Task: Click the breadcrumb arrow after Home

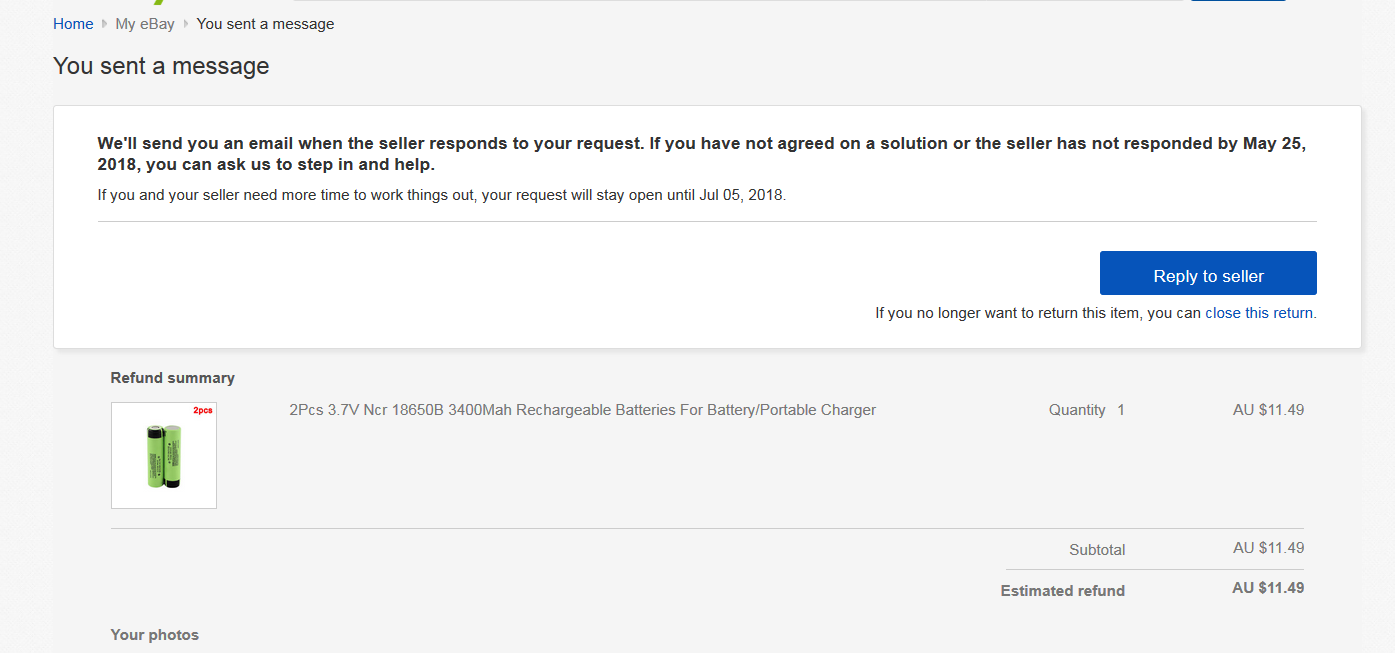Action: click(x=104, y=24)
